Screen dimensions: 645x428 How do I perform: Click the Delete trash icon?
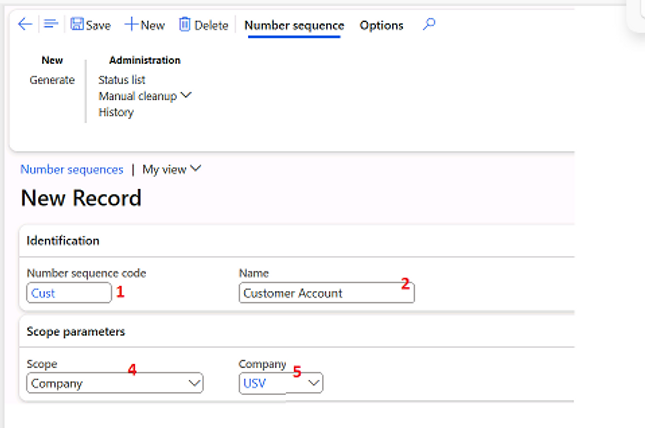(x=185, y=25)
